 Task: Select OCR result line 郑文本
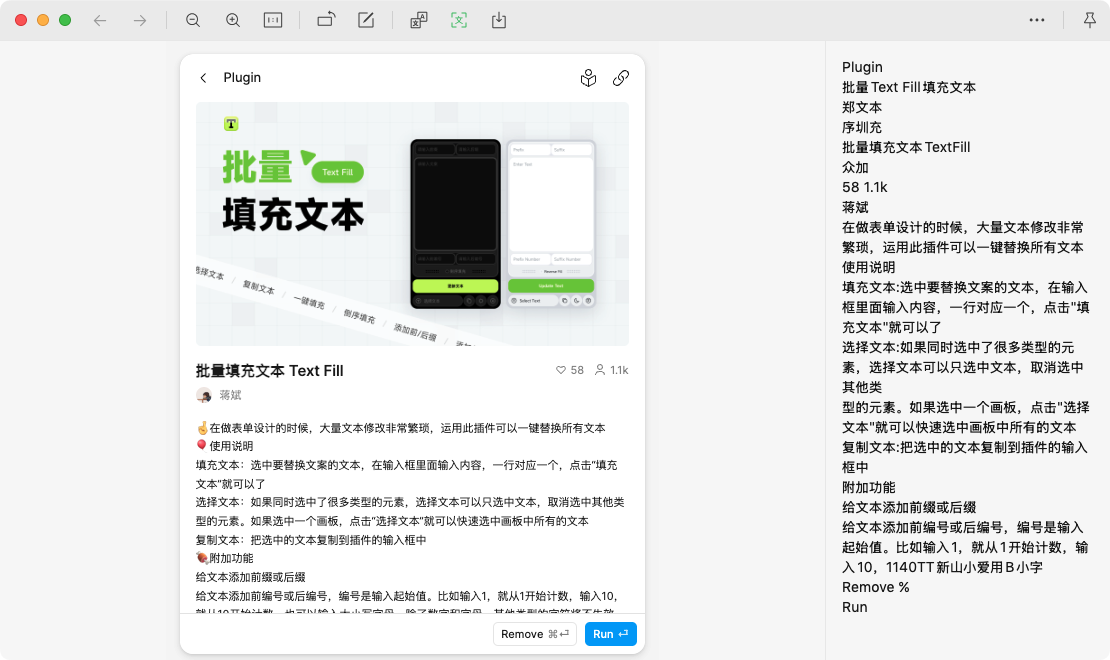pos(862,107)
